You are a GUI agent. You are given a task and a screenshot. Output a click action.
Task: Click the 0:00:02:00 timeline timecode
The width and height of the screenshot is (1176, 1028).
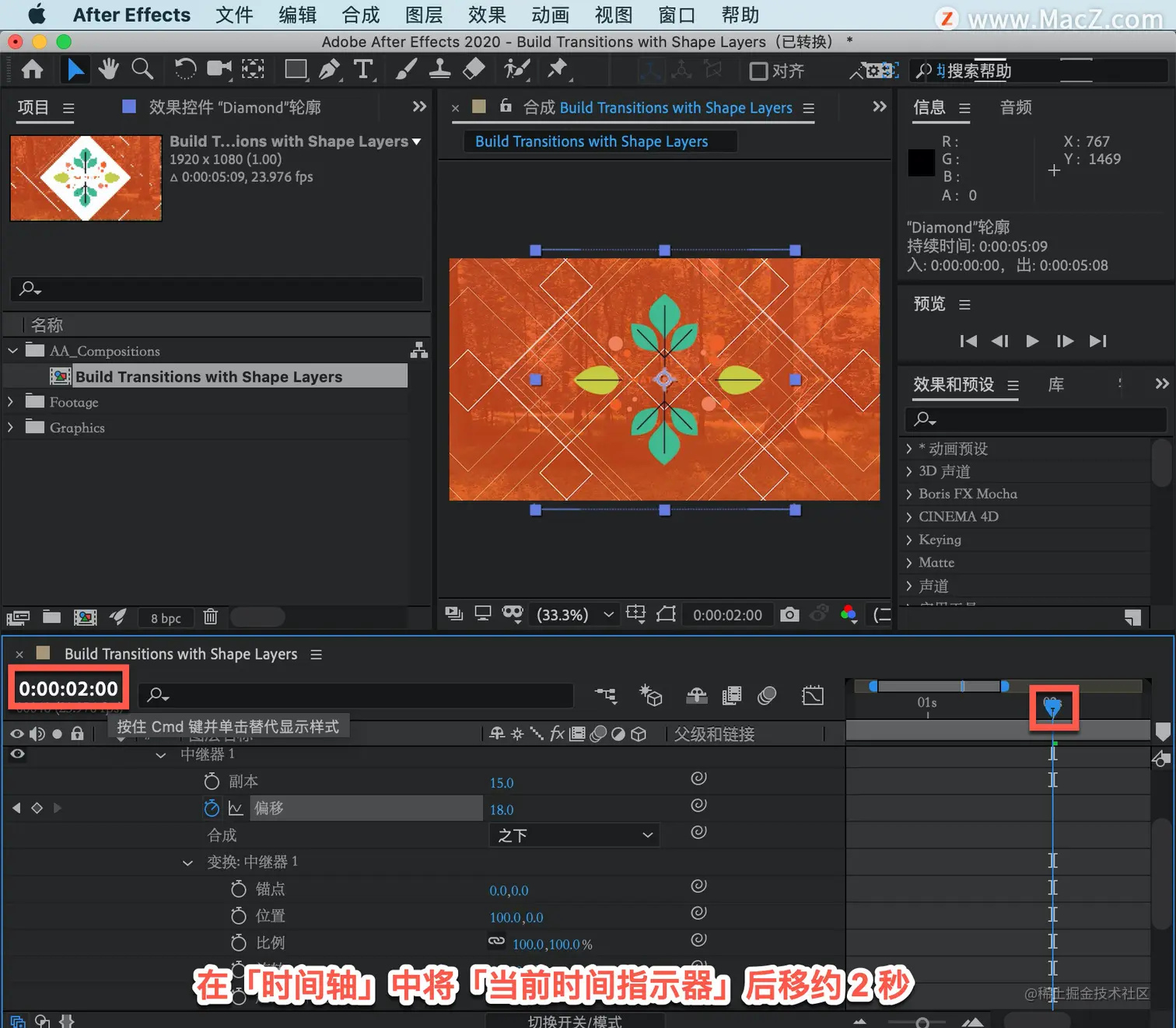pos(68,688)
